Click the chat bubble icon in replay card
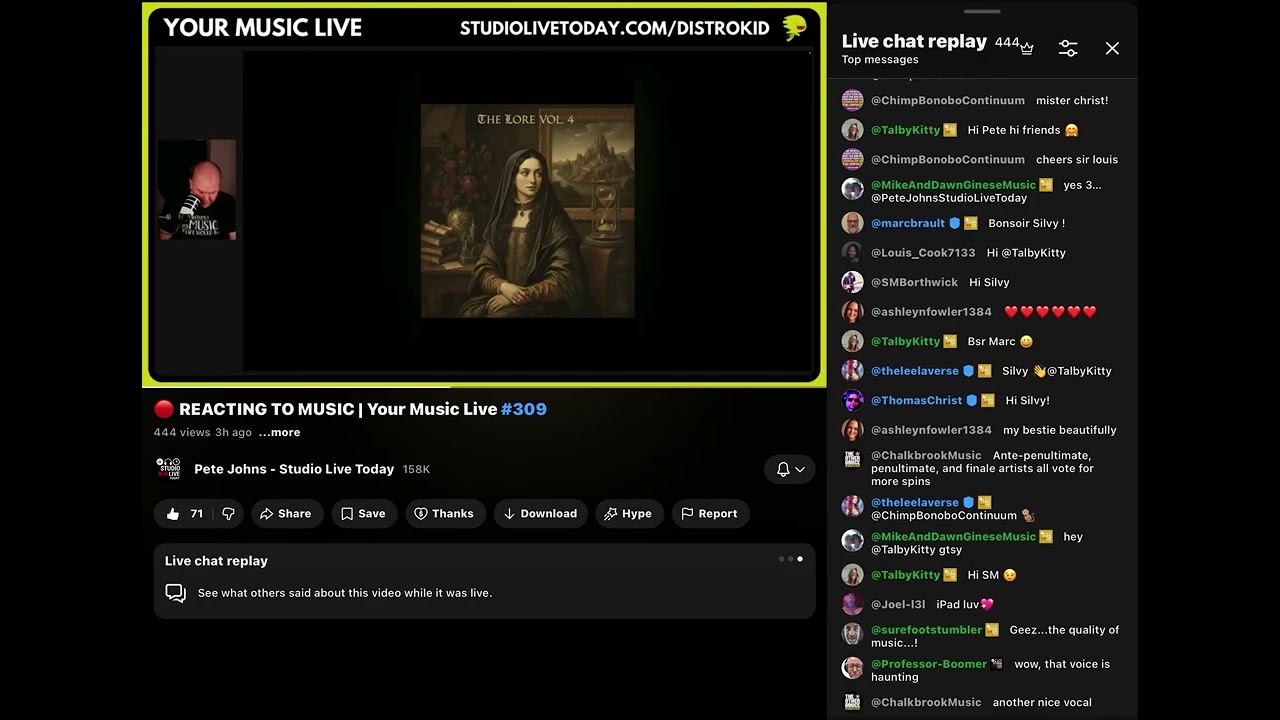The image size is (1280, 720). tap(176, 593)
